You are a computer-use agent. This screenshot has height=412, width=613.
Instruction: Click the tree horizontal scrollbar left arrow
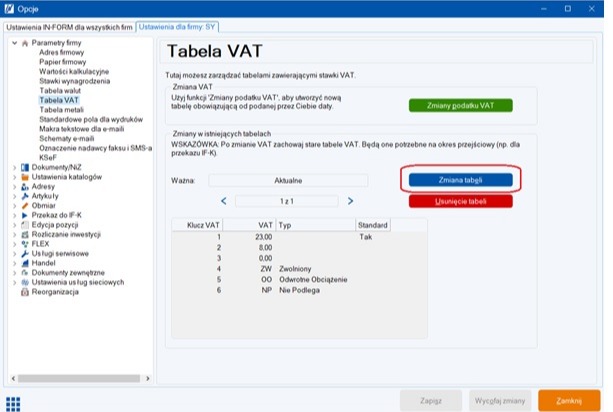13,378
